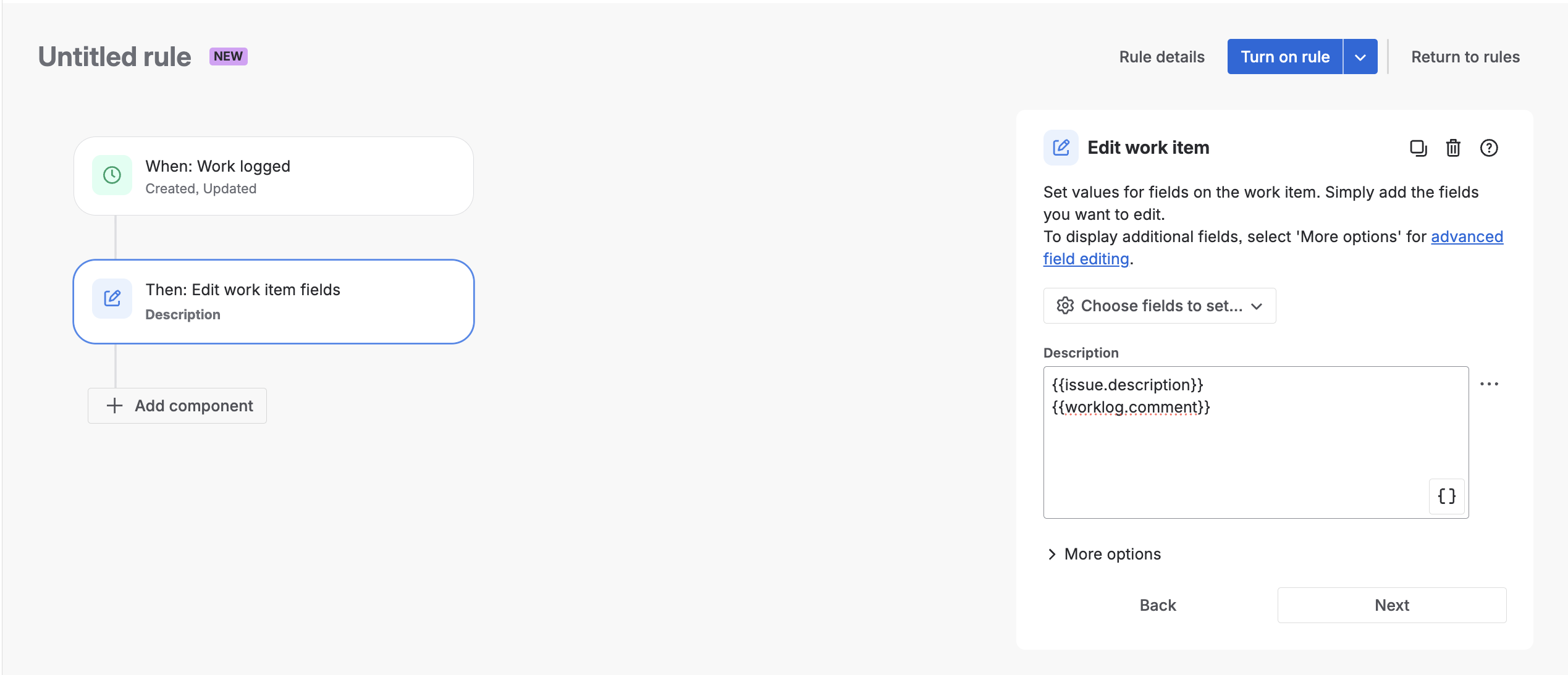This screenshot has height=675, width=1568.
Task: Delete the Edit work item action
Action: pos(1453,148)
